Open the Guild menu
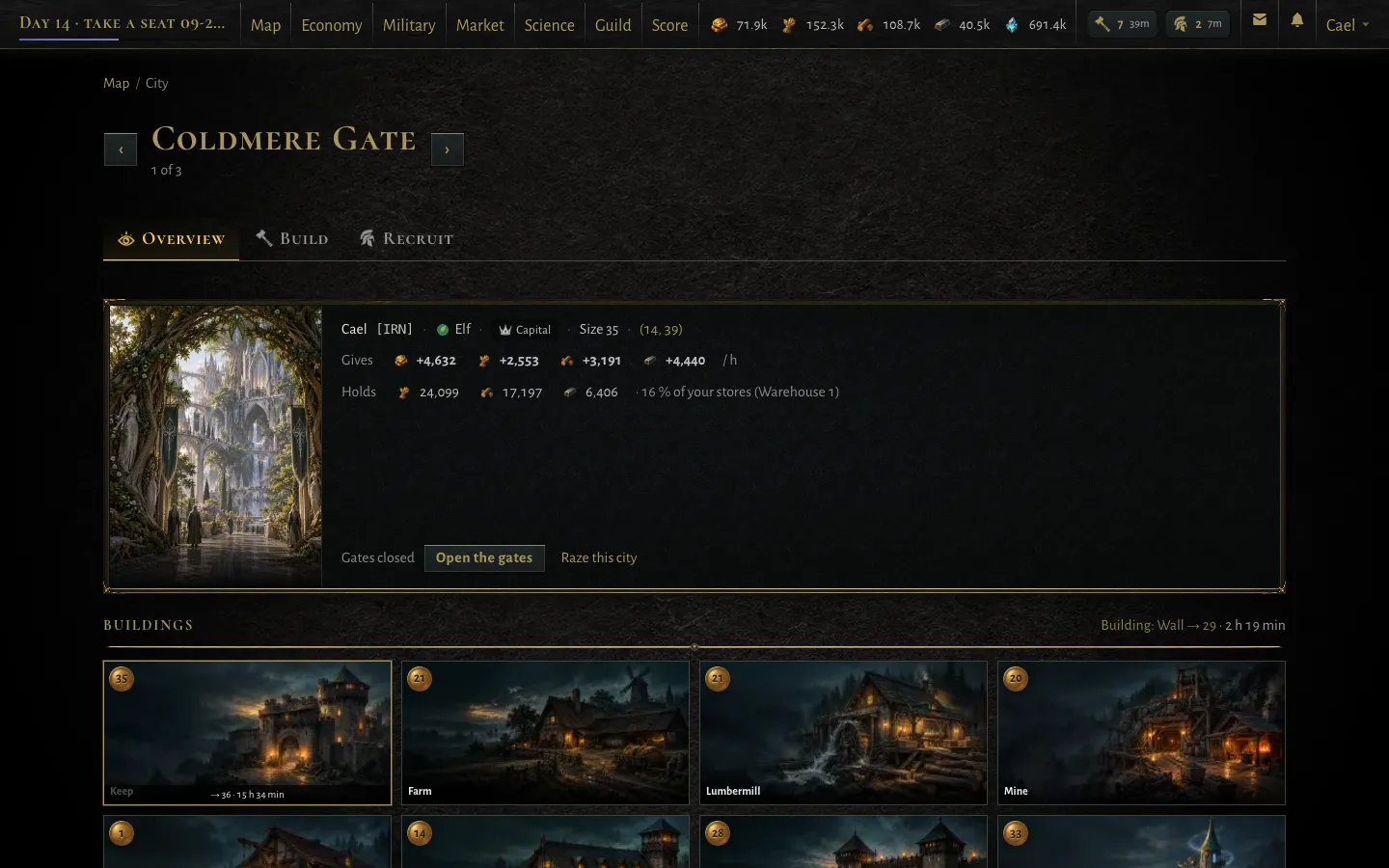This screenshot has height=868, width=1389. pos(613,25)
